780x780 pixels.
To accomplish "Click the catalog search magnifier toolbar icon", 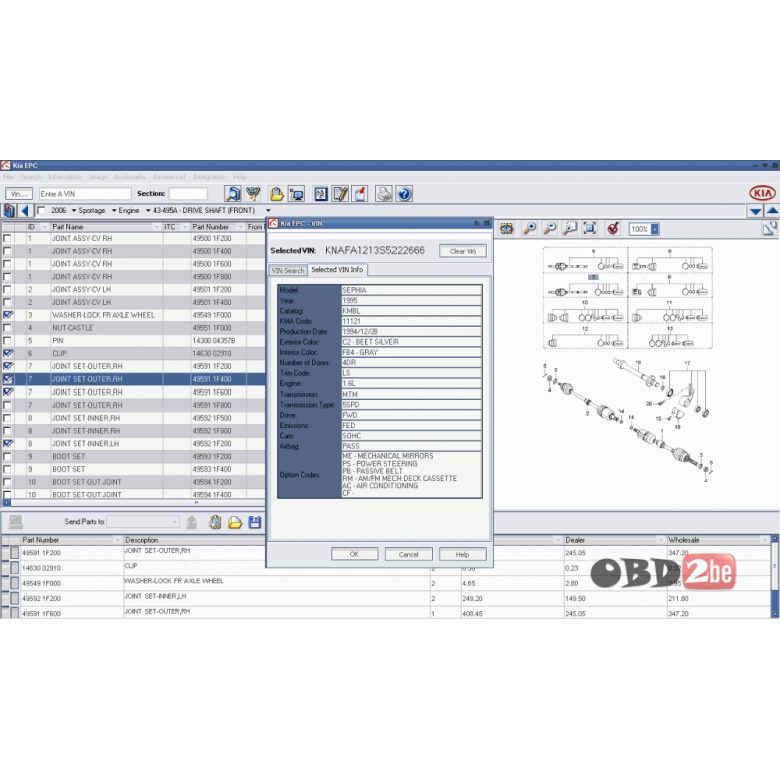I will pyautogui.click(x=232, y=194).
